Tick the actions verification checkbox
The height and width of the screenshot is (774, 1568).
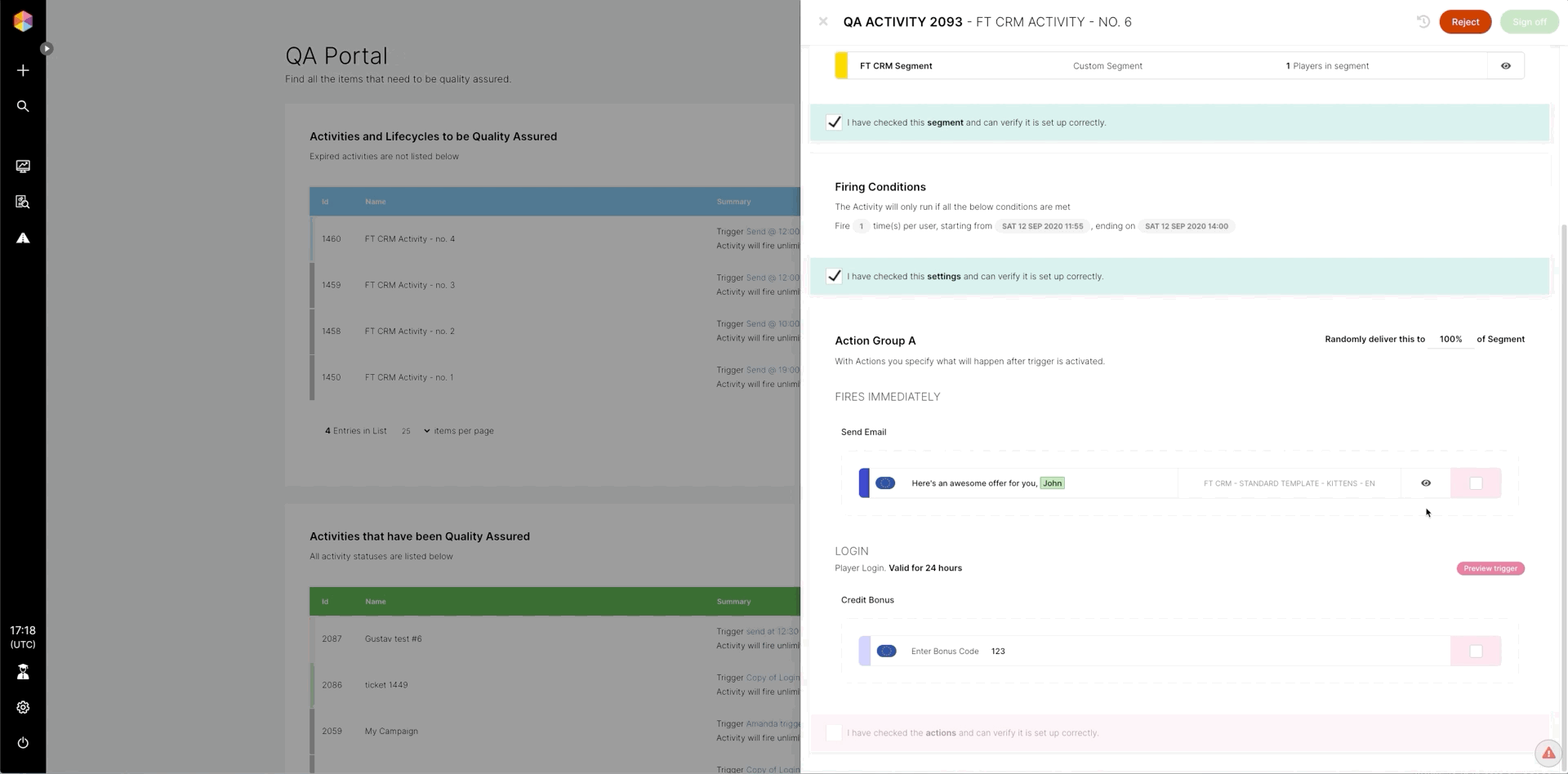click(x=834, y=733)
